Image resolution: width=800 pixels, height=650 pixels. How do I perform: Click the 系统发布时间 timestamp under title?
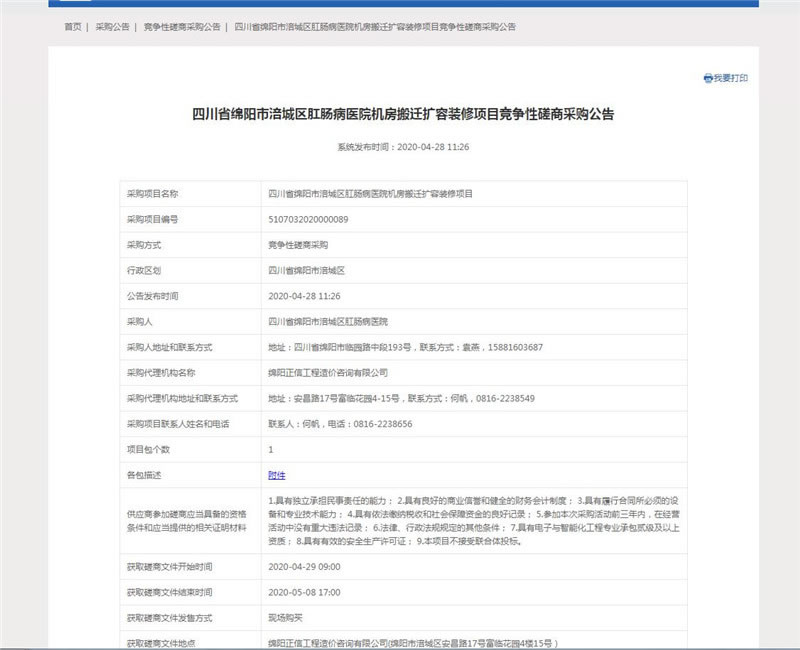pyautogui.click(x=402, y=147)
